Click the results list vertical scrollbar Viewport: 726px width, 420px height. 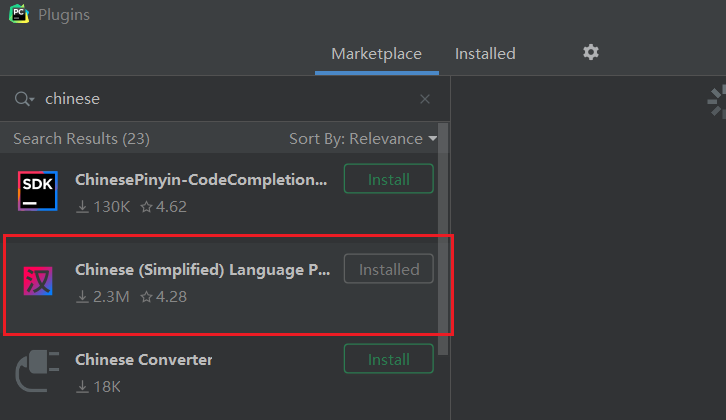click(x=443, y=230)
